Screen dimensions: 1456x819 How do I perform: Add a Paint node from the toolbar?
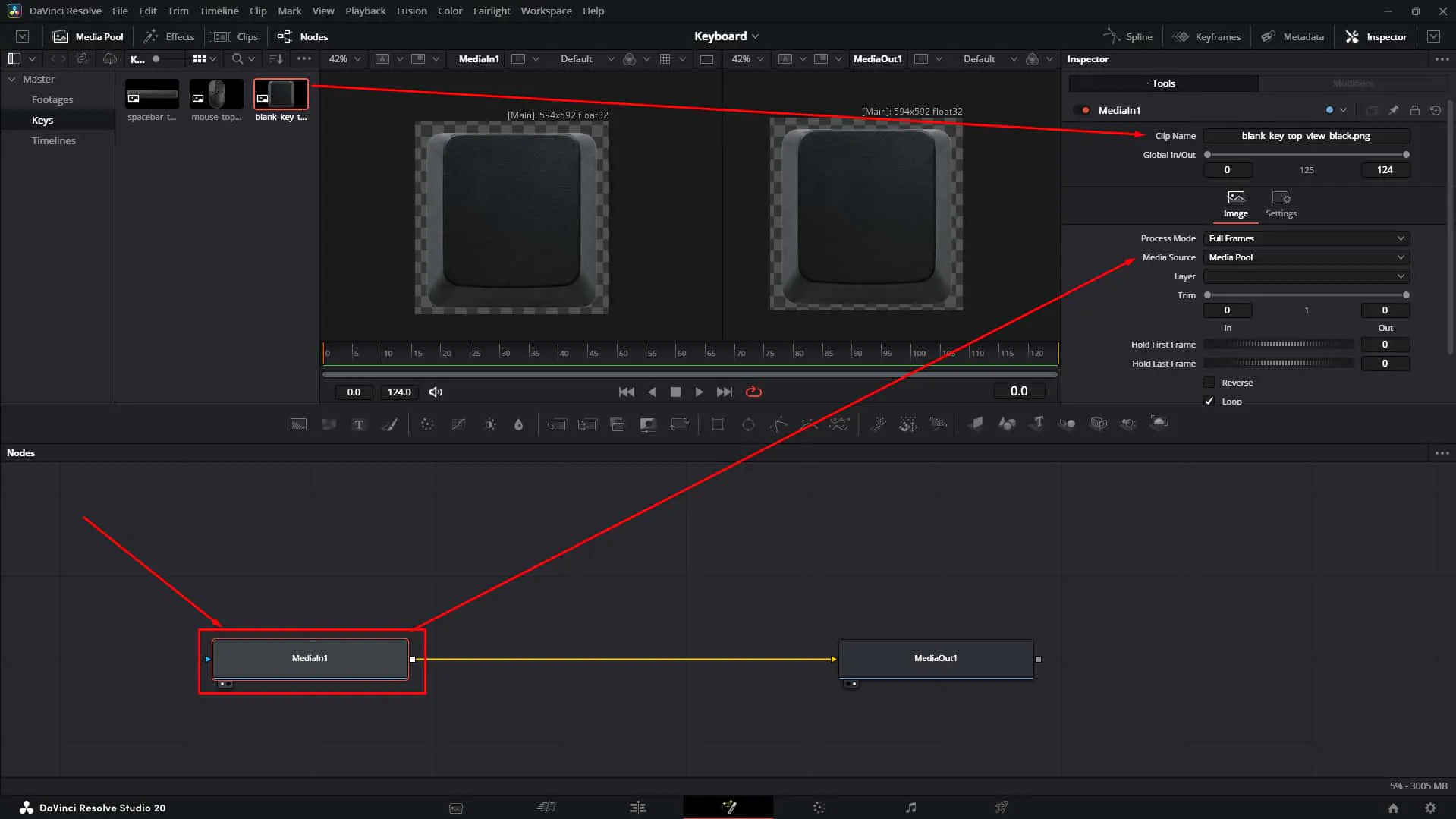pyautogui.click(x=389, y=424)
